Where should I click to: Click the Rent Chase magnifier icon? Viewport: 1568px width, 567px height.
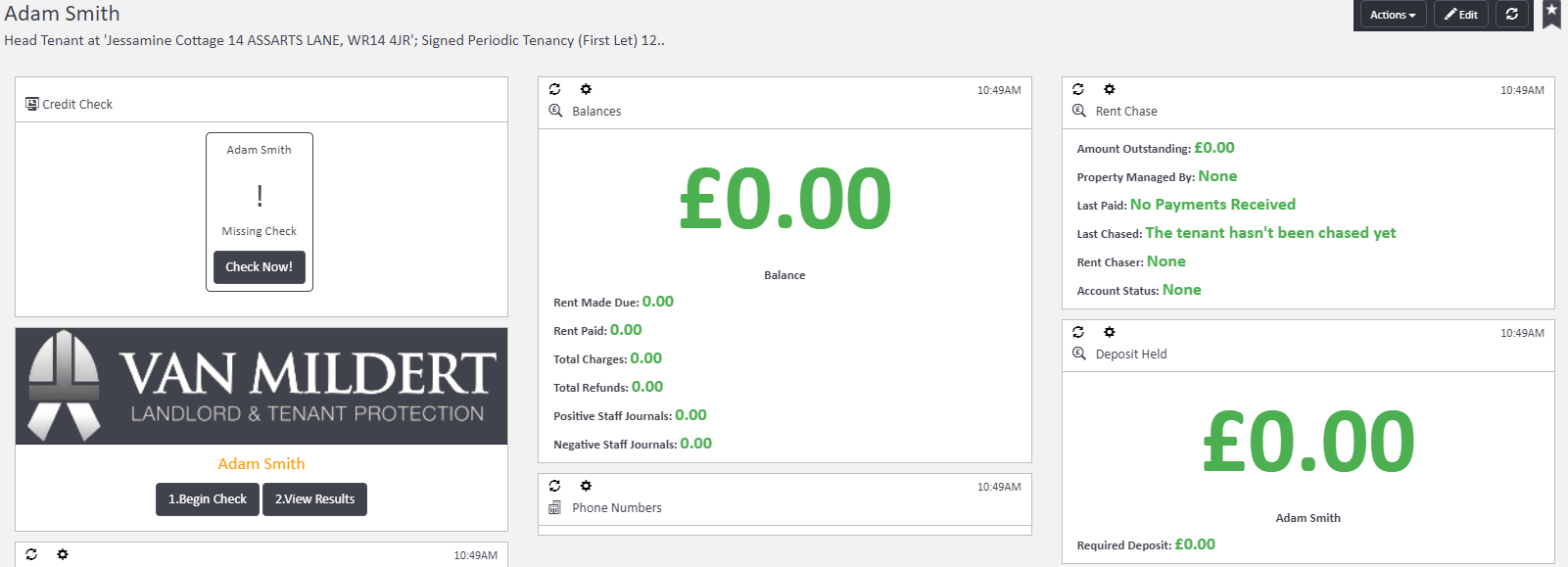tap(1079, 111)
